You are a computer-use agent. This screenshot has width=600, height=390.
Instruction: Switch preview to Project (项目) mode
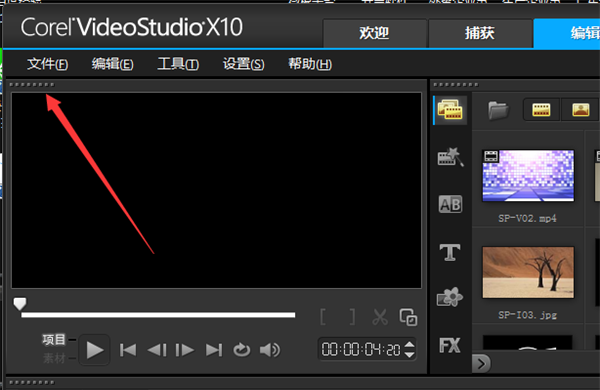tap(54, 339)
